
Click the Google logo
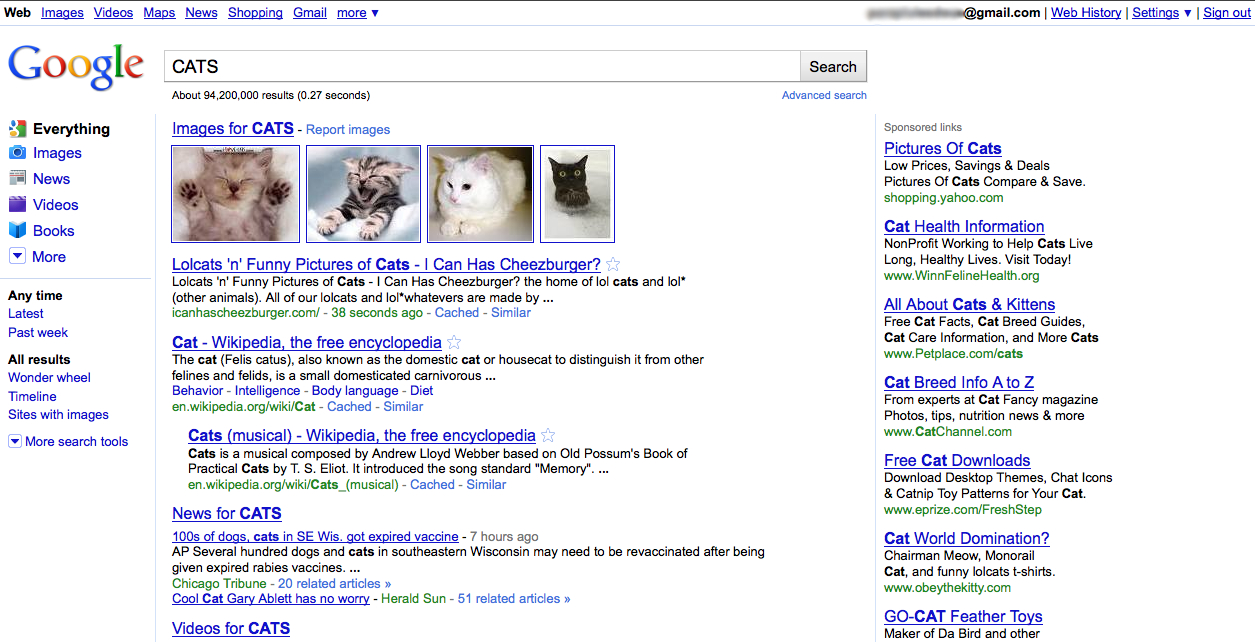pyautogui.click(x=76, y=67)
